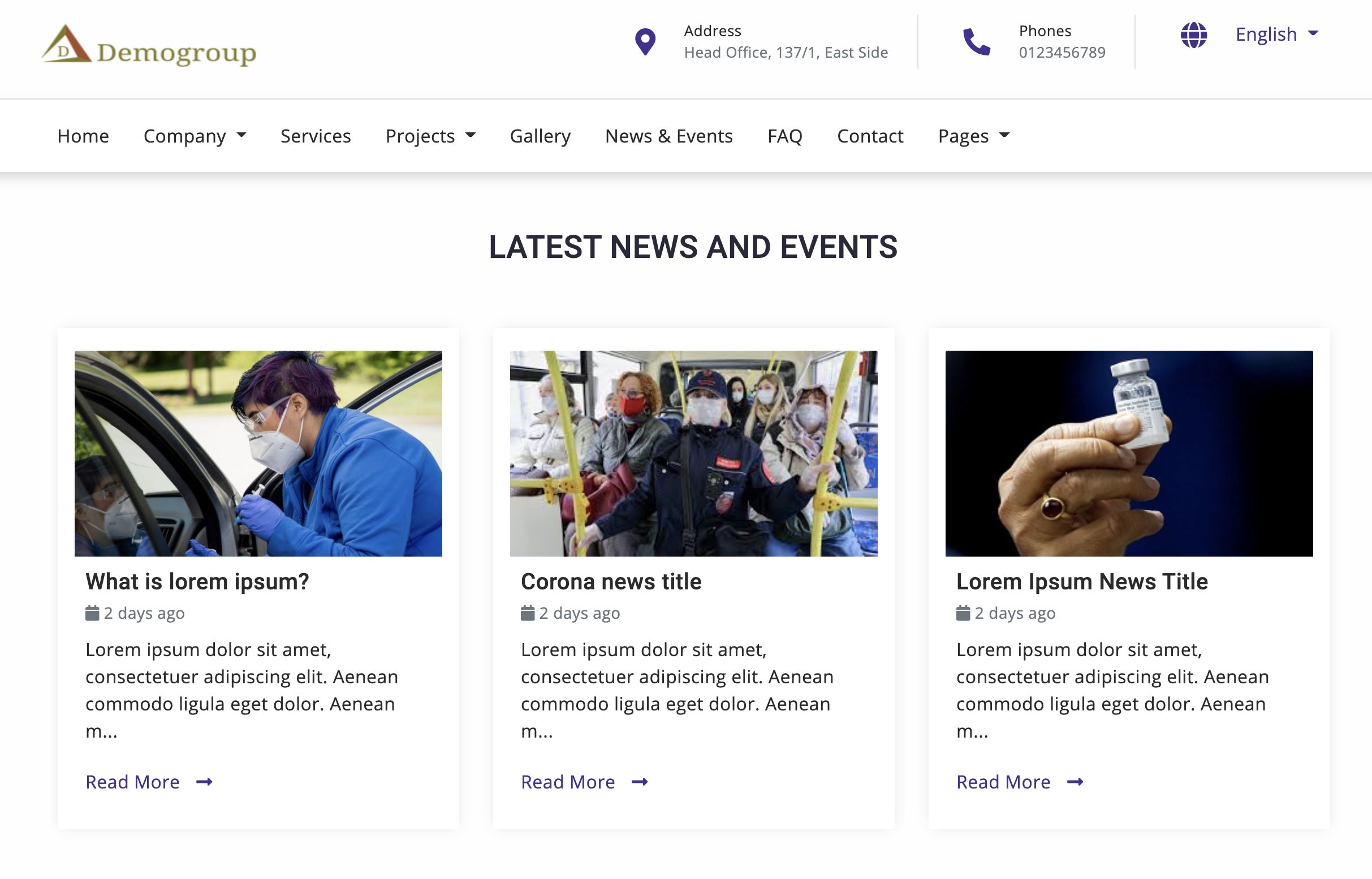Viewport: 1372px width, 879px height.
Task: Click the 'Phones' label in header
Action: pyautogui.click(x=1045, y=31)
